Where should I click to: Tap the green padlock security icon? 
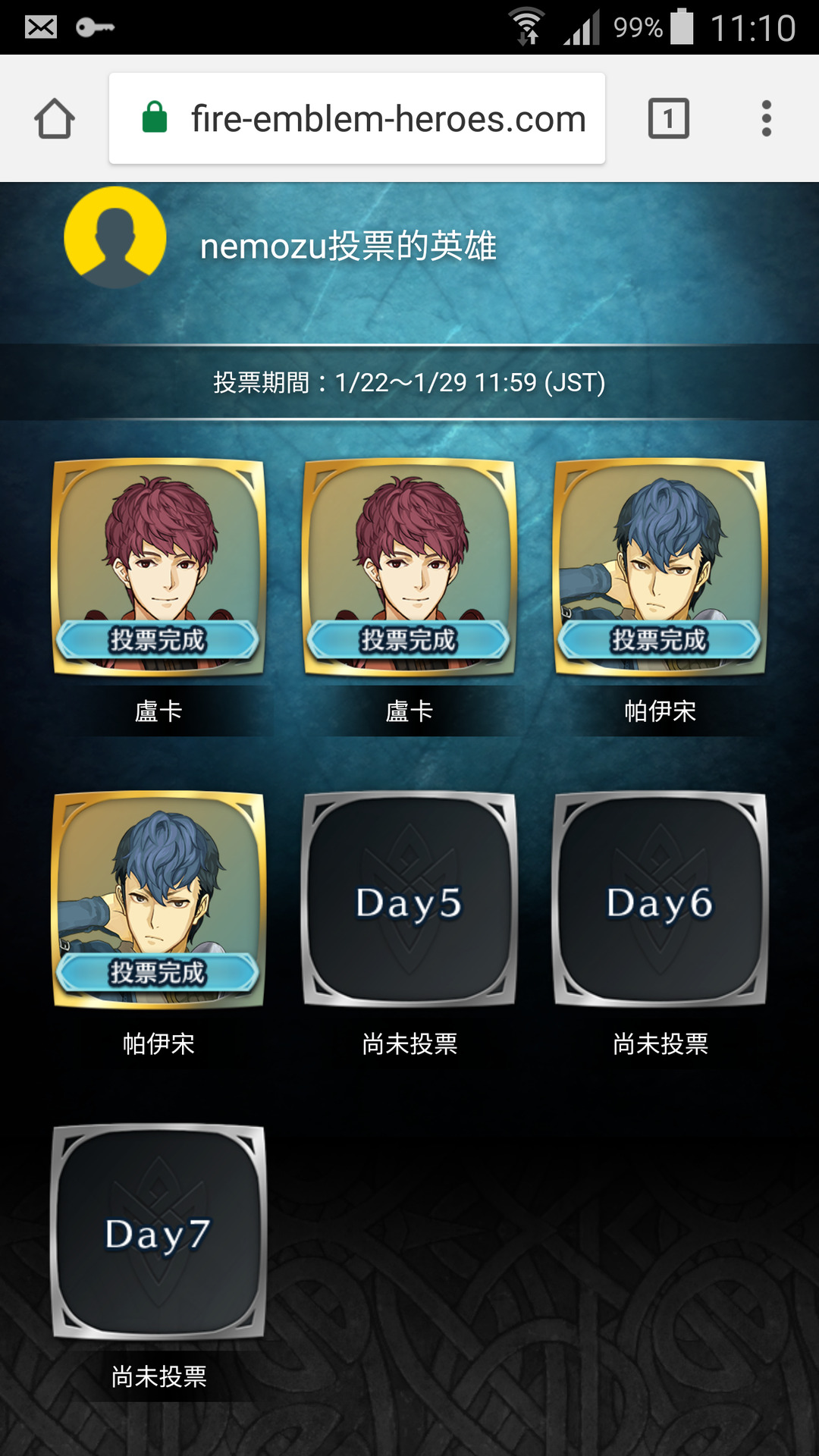pos(155,118)
